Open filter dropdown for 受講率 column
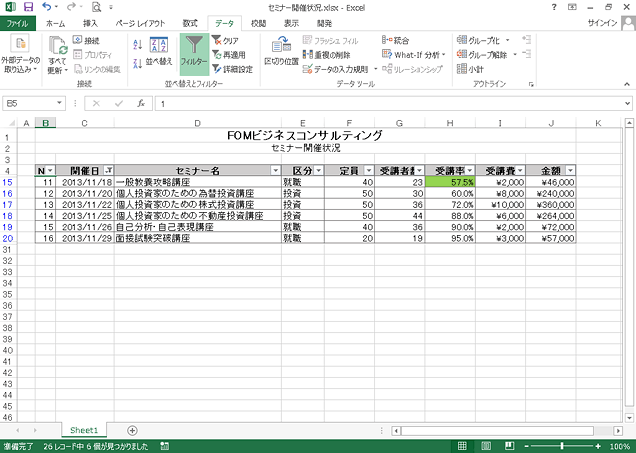The width and height of the screenshot is (636, 453). coord(470,170)
